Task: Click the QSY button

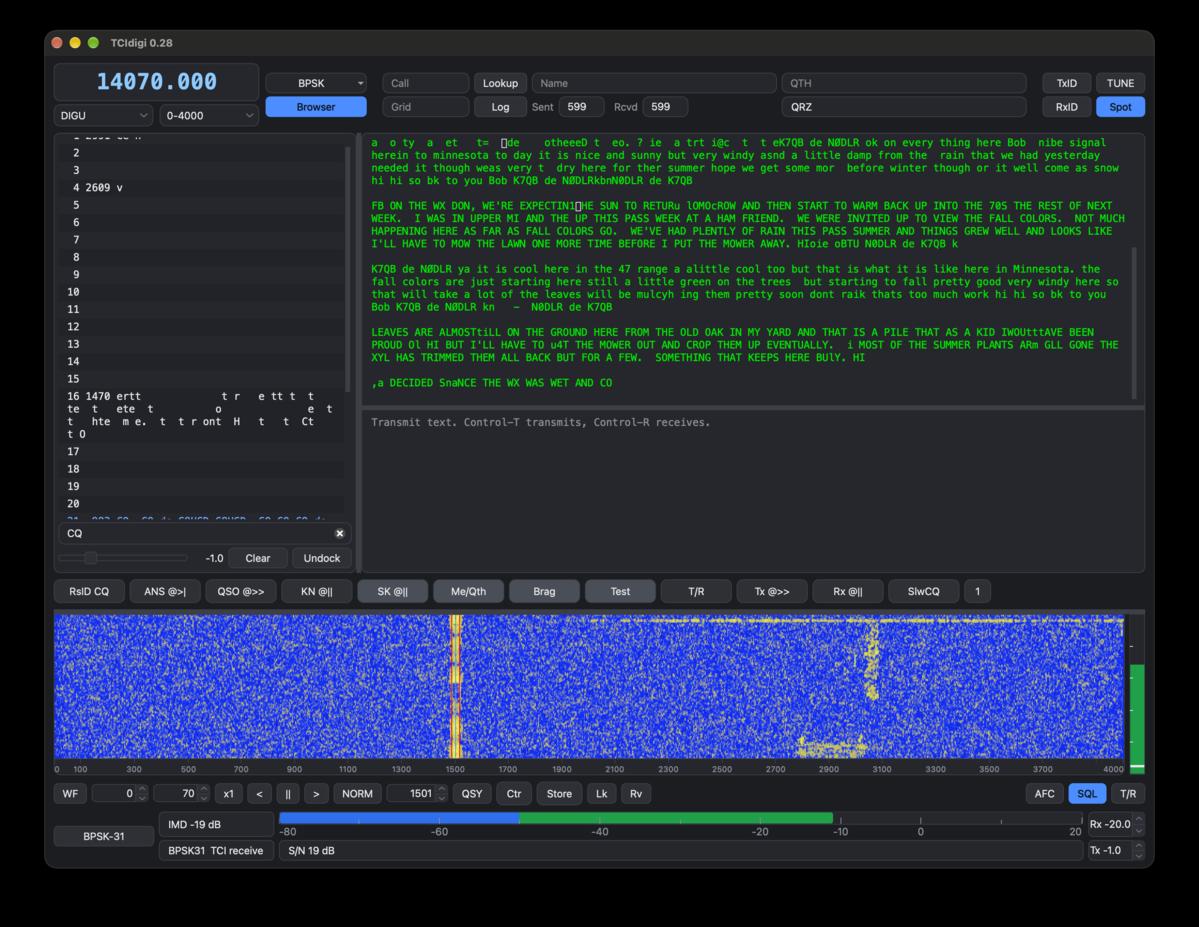Action: point(472,793)
